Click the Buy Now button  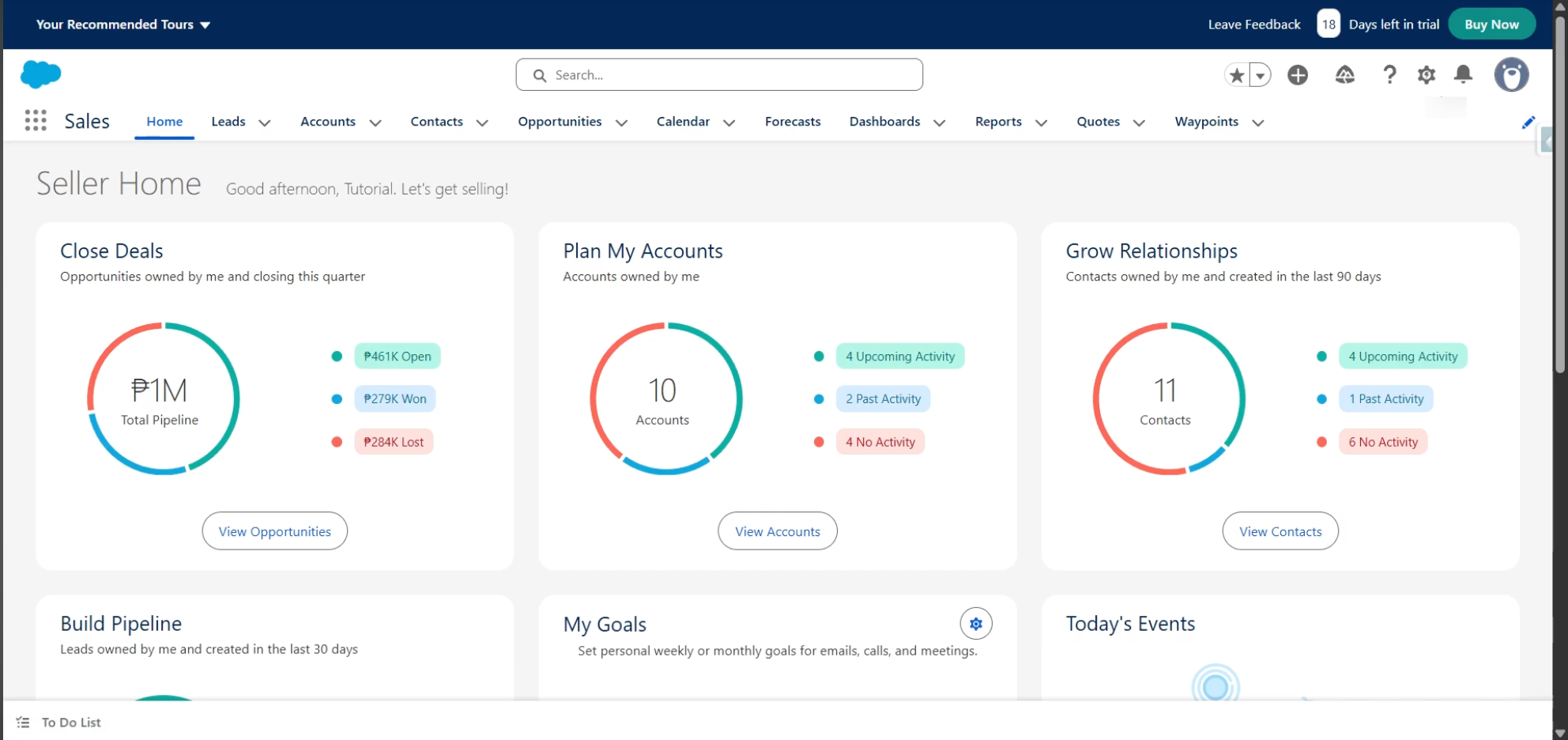[1491, 25]
